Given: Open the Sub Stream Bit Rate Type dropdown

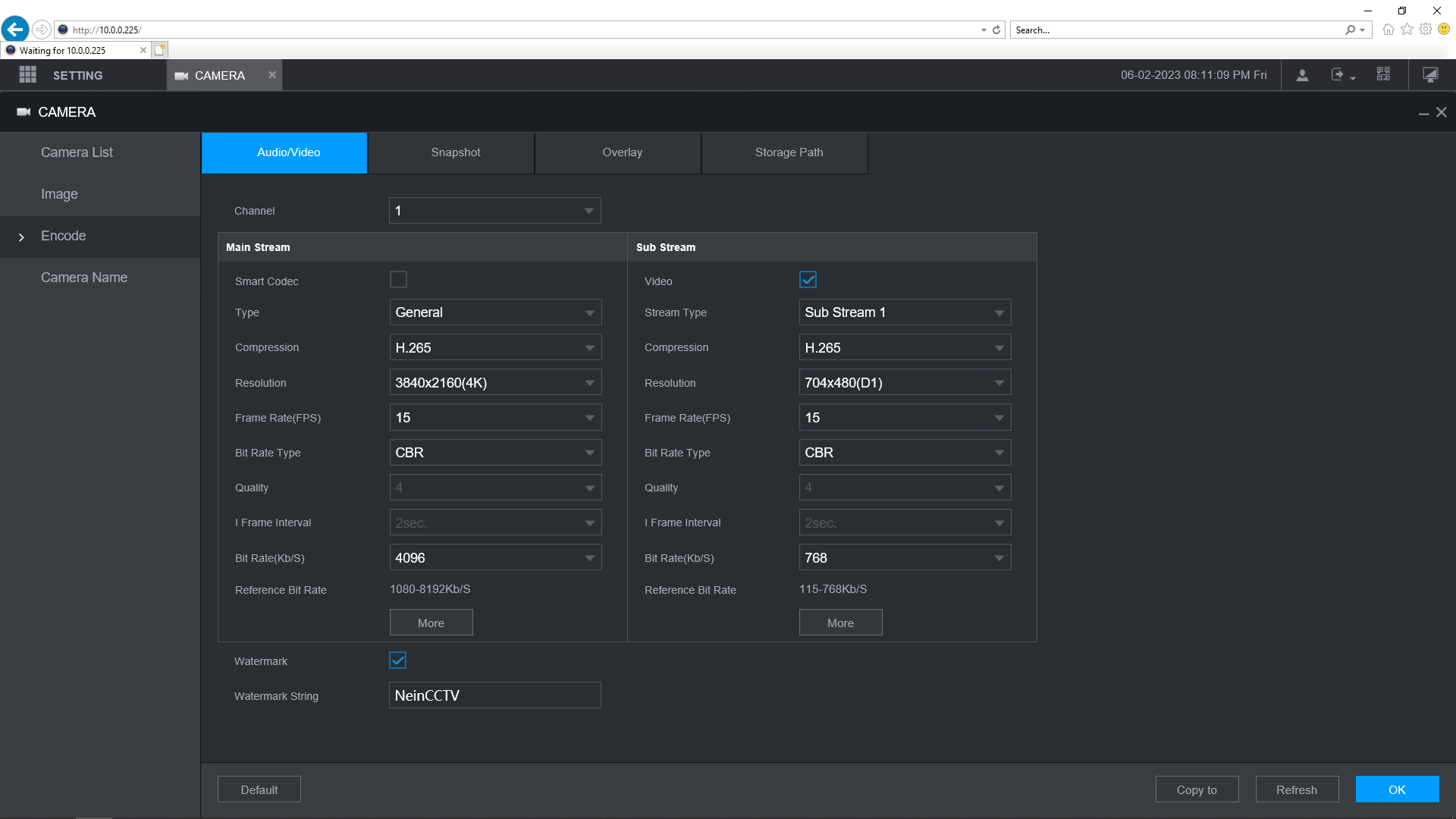Looking at the screenshot, I should [x=905, y=453].
